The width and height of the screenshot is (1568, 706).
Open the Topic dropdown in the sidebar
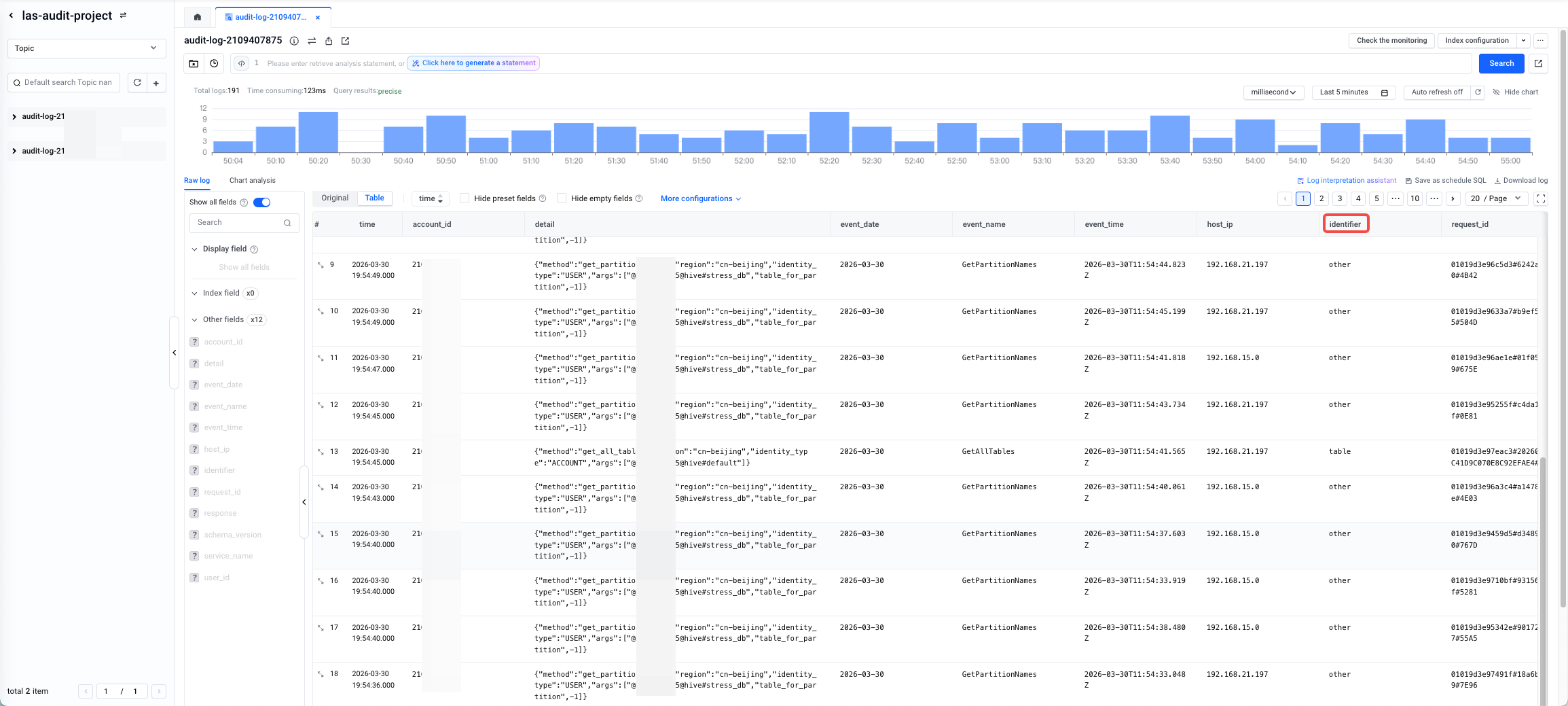(86, 48)
